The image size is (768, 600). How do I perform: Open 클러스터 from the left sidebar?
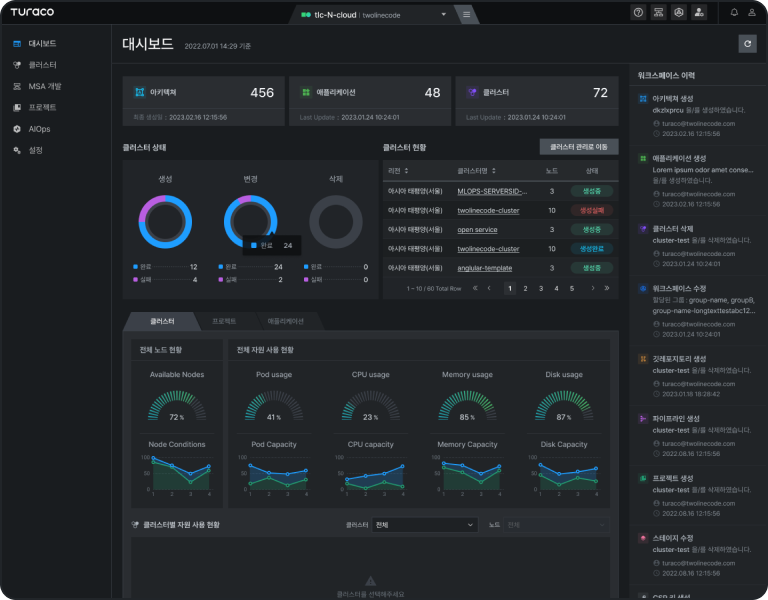pyautogui.click(x=41, y=65)
